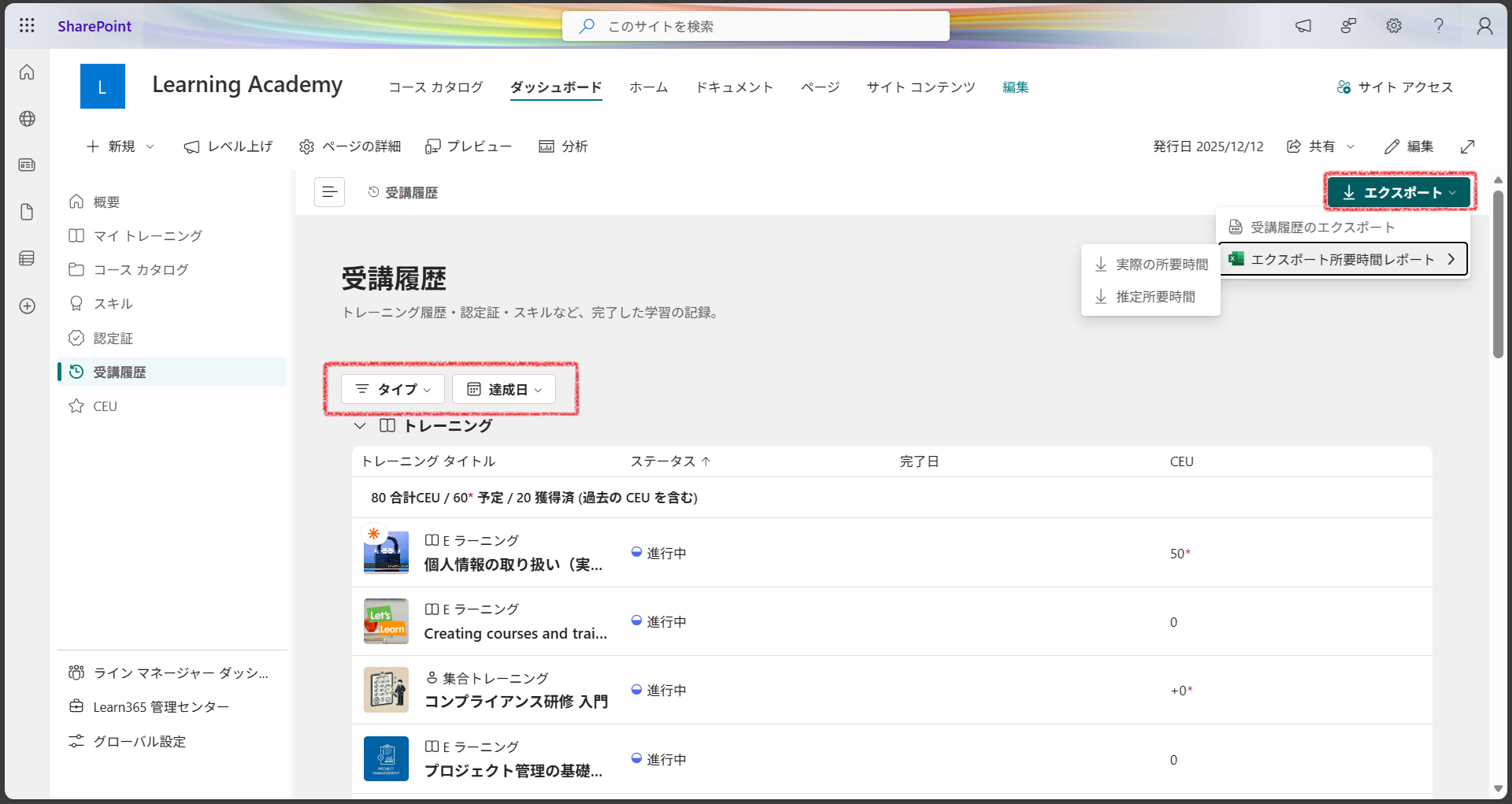Open 分析 in command bar
This screenshot has width=1512, height=804.
click(563, 146)
